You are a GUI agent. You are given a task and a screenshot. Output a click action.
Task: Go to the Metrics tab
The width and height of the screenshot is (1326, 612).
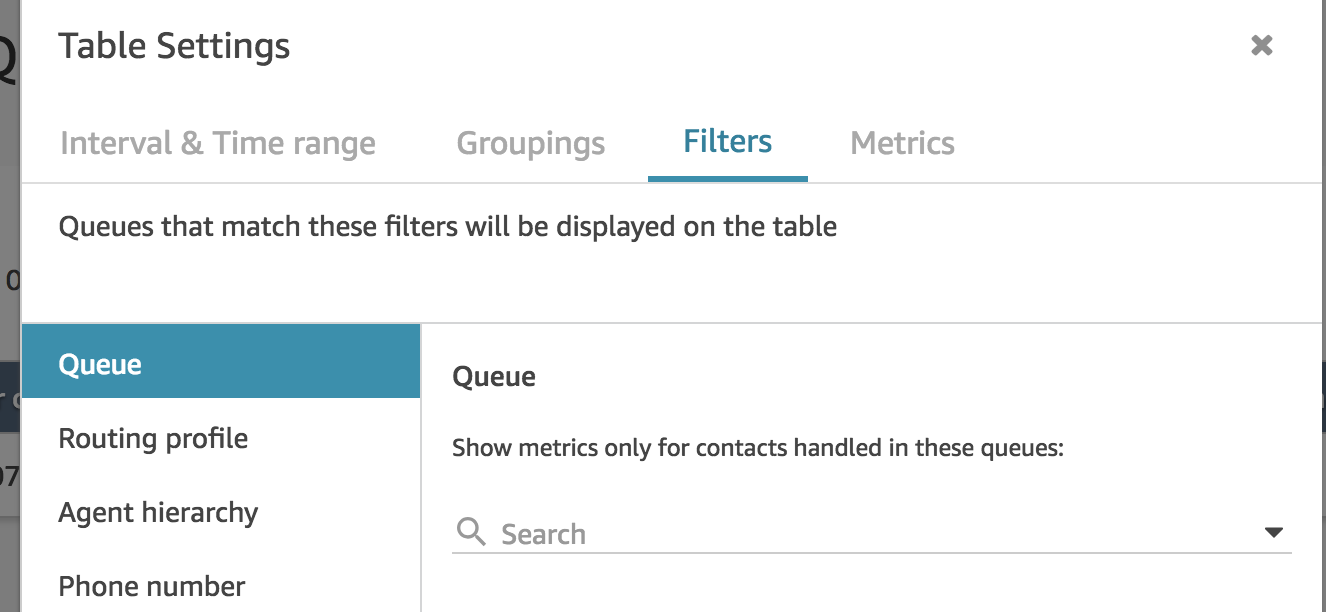pyautogui.click(x=902, y=143)
